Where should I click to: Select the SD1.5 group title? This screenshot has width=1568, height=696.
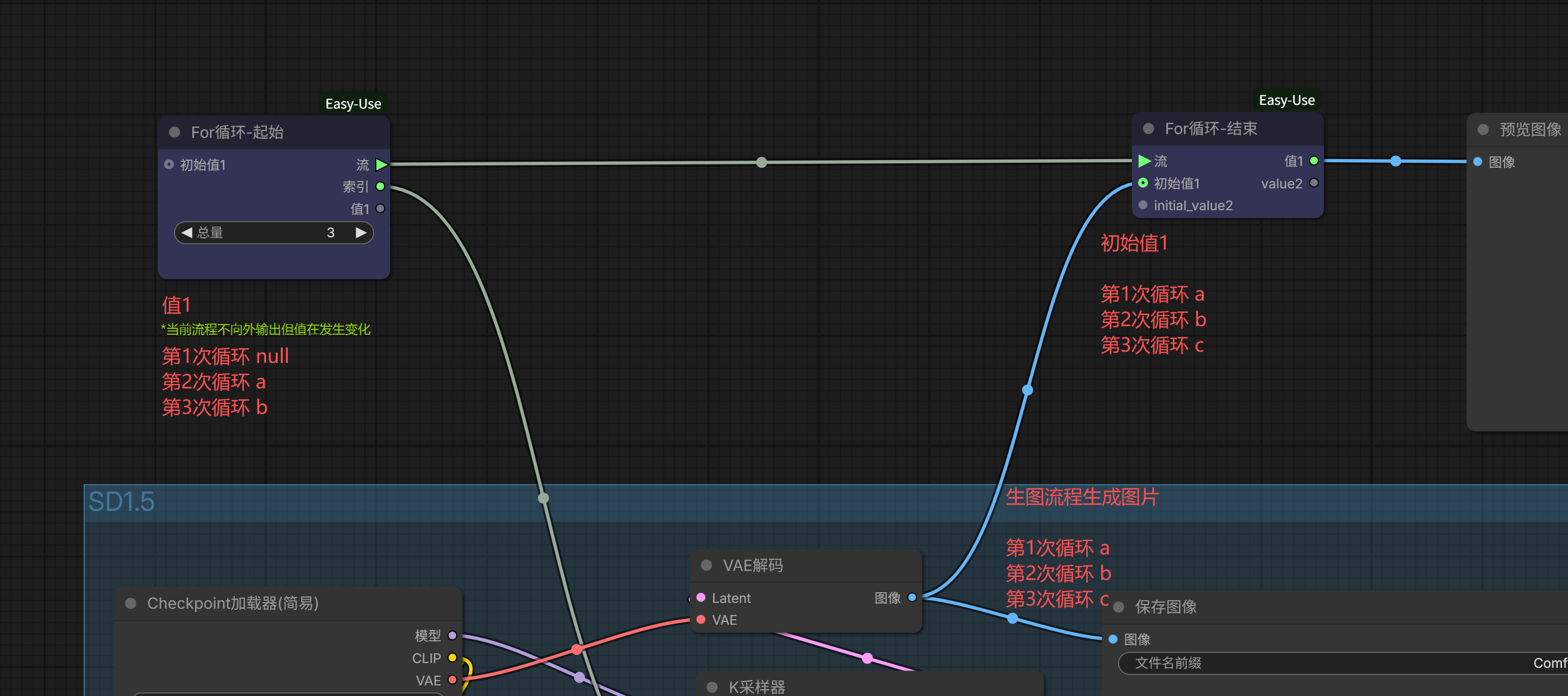point(122,502)
